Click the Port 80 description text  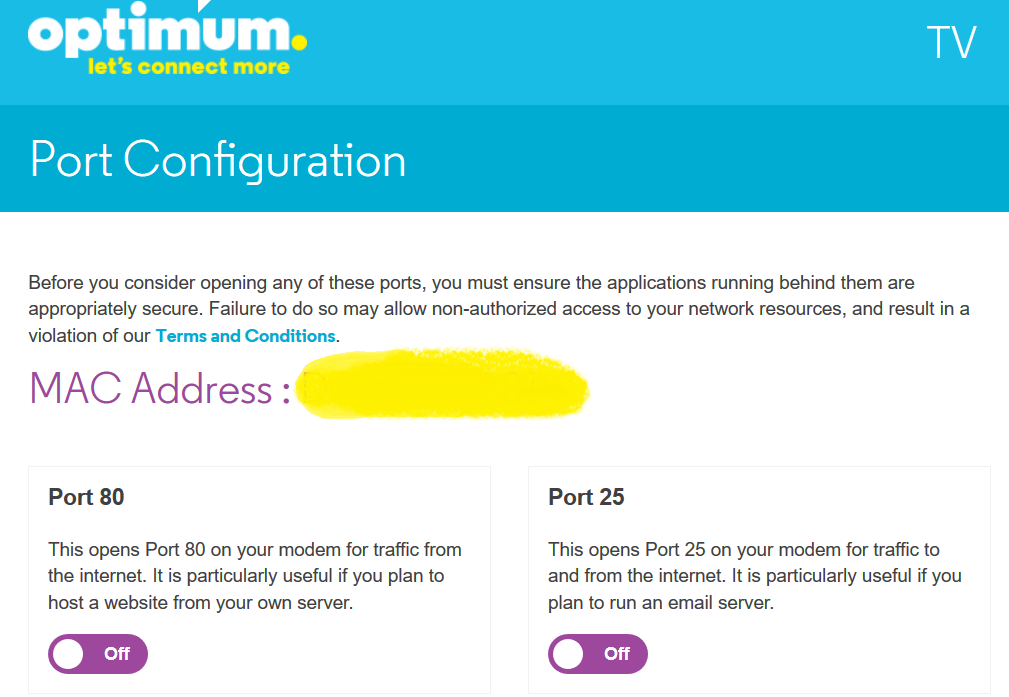(254, 576)
